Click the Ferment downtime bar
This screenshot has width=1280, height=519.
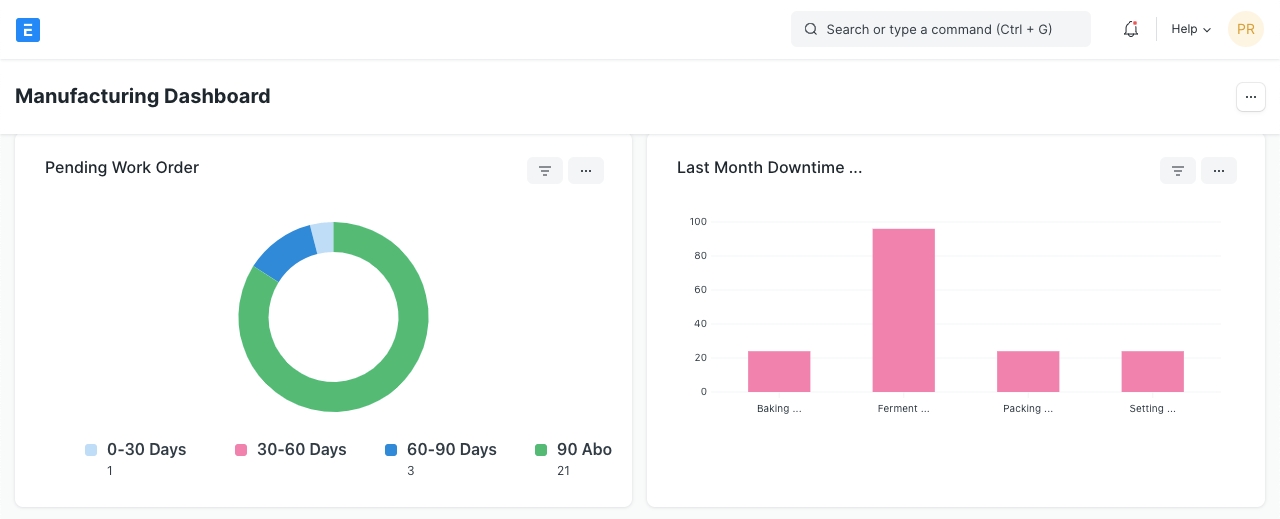point(903,310)
